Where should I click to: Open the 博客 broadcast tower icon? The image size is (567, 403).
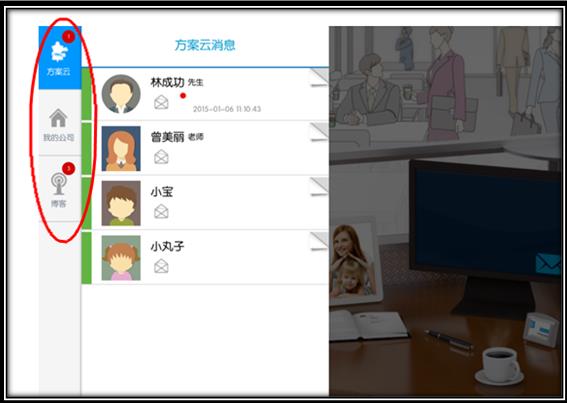point(59,184)
